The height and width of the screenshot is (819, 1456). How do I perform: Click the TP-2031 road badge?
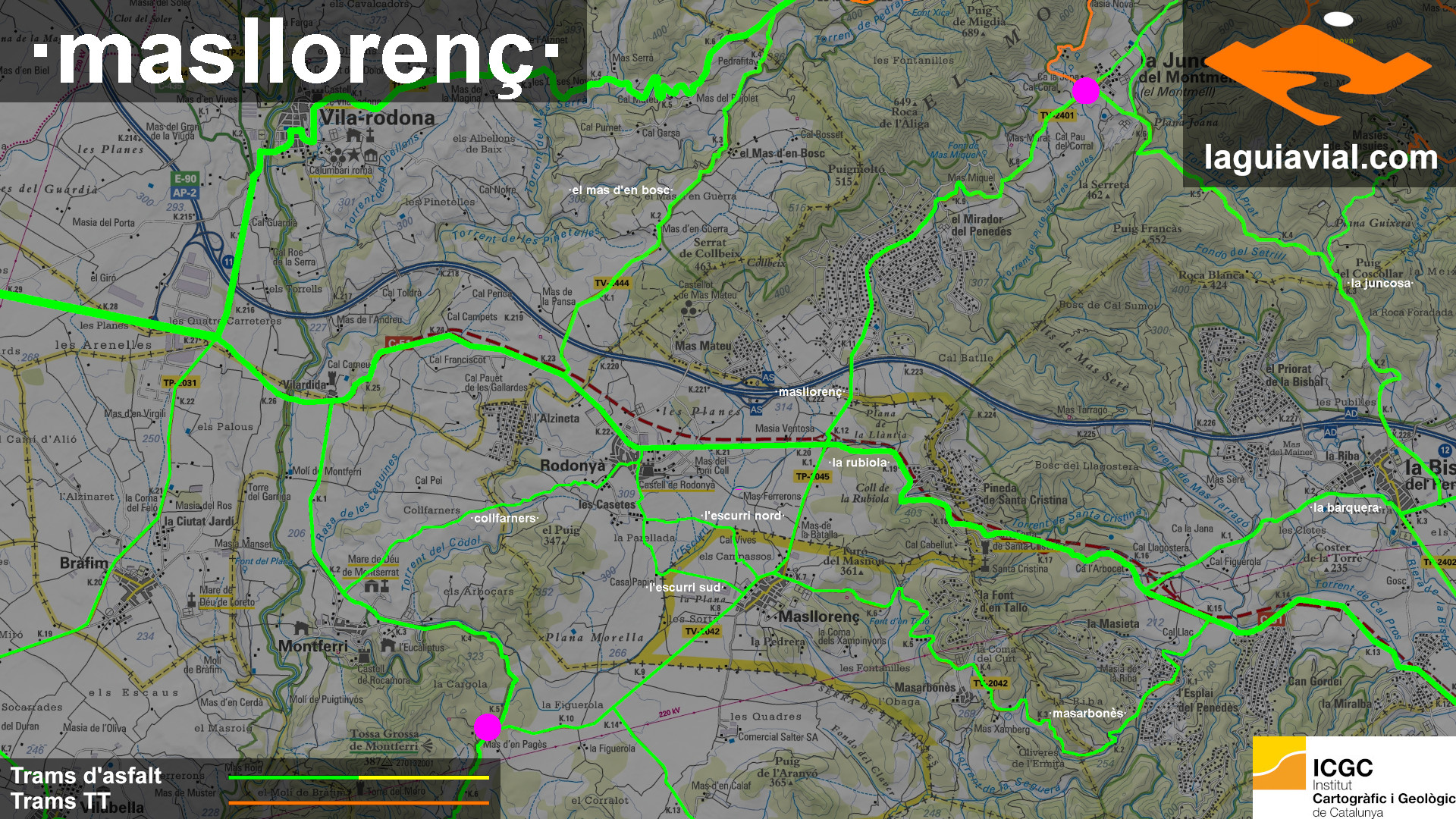(180, 383)
